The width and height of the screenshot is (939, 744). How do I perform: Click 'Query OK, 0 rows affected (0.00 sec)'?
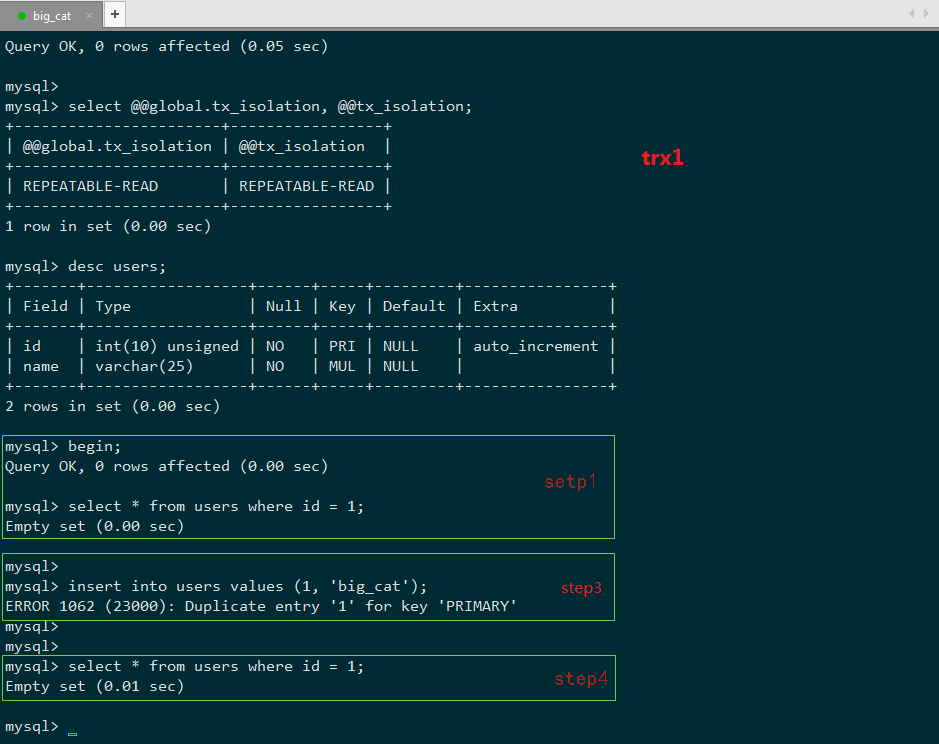[x=166, y=467]
